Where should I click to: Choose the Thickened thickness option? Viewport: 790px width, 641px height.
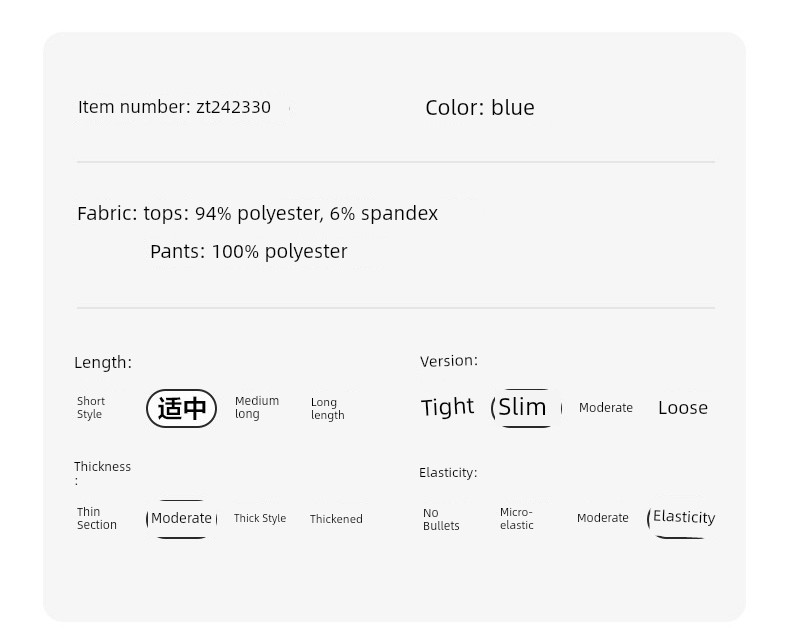pyautogui.click(x=336, y=519)
